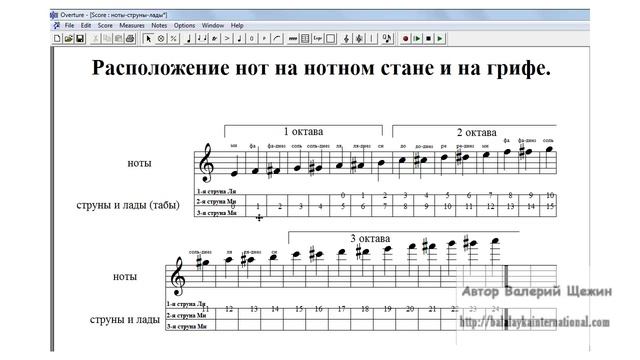Viewport: 640px width, 360px height.
Task: Open the File menu
Action: [x=69, y=25]
